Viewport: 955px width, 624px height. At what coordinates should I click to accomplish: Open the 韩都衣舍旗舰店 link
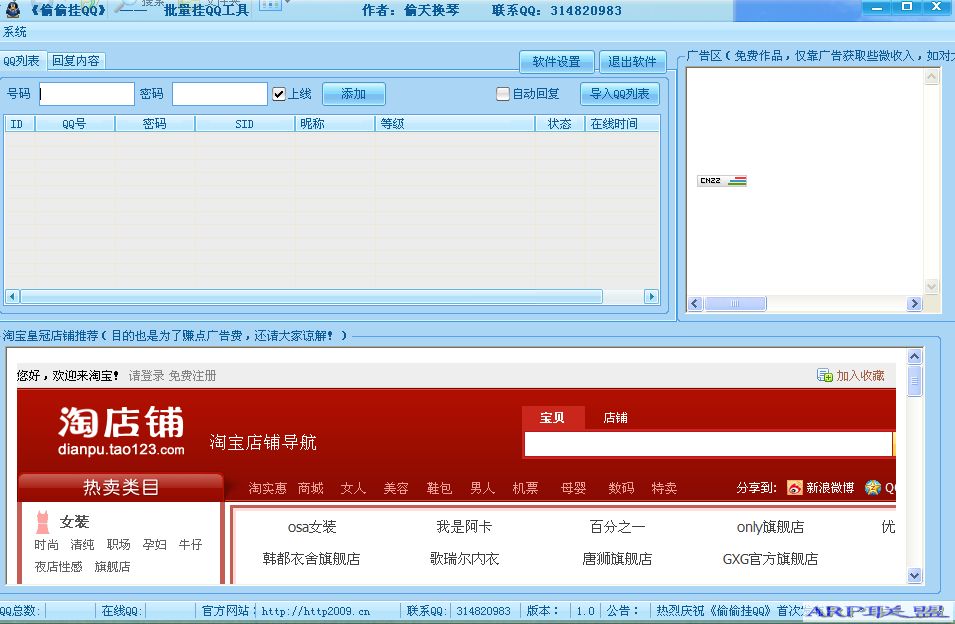pos(311,559)
